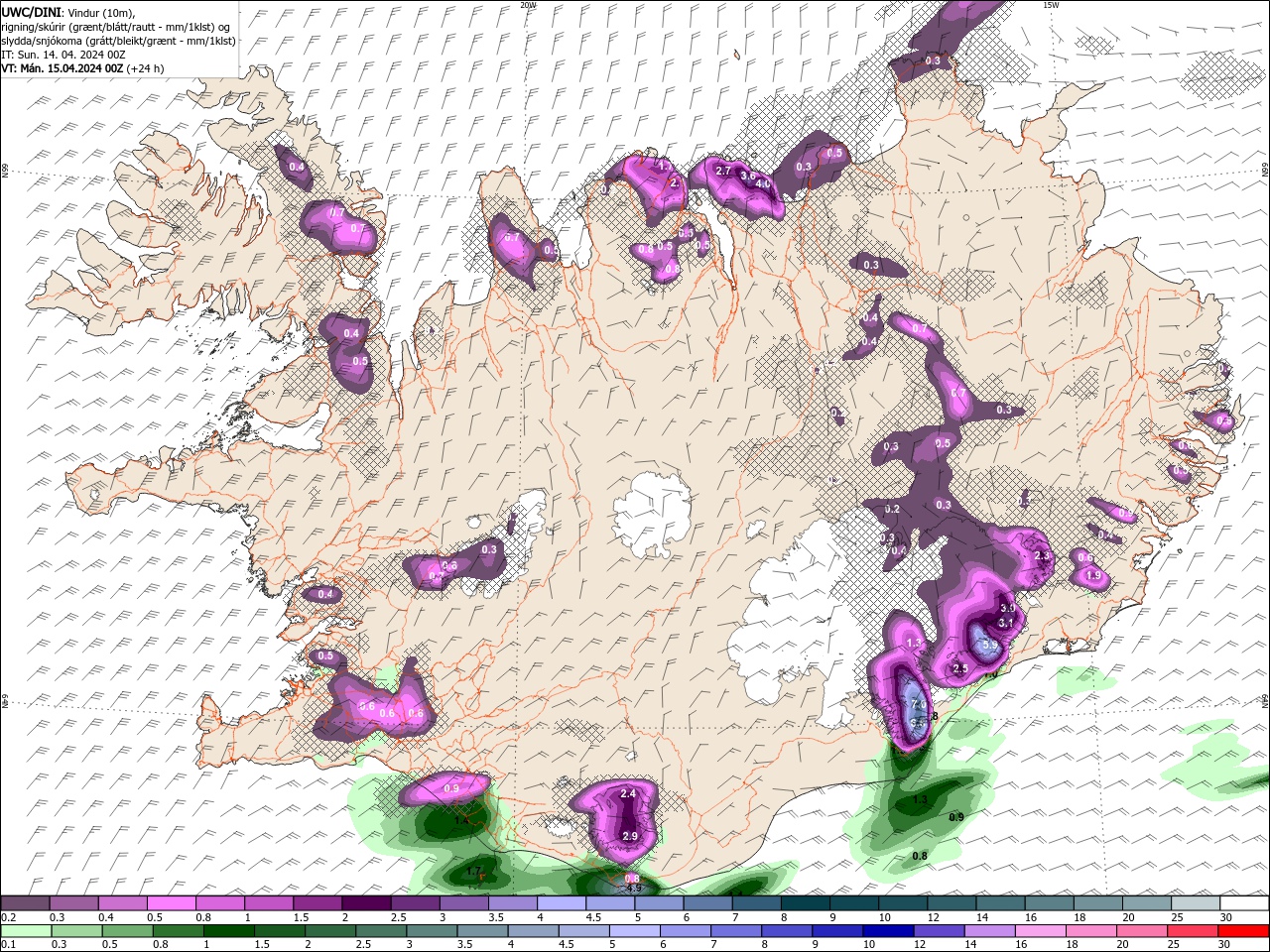Choose the light gray 25 snow swatch
The width and height of the screenshot is (1270, 952).
[1197, 903]
